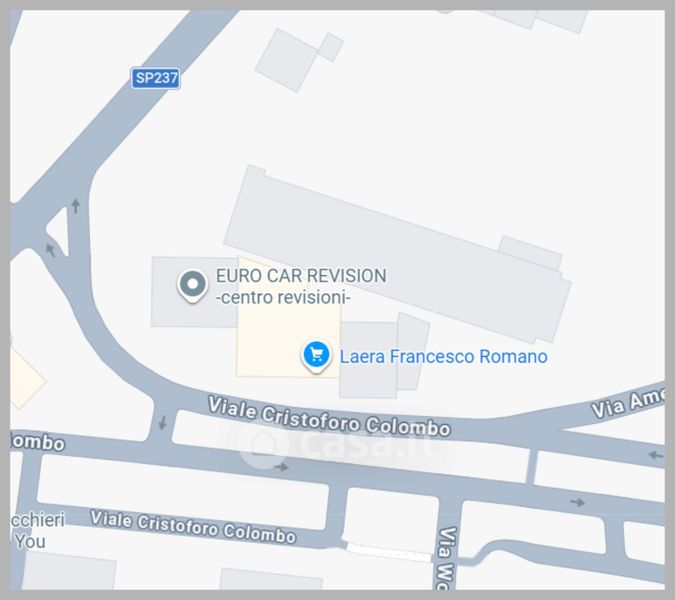Click the vertical Via Wo street label
The width and height of the screenshot is (675, 600).
[x=446, y=558]
